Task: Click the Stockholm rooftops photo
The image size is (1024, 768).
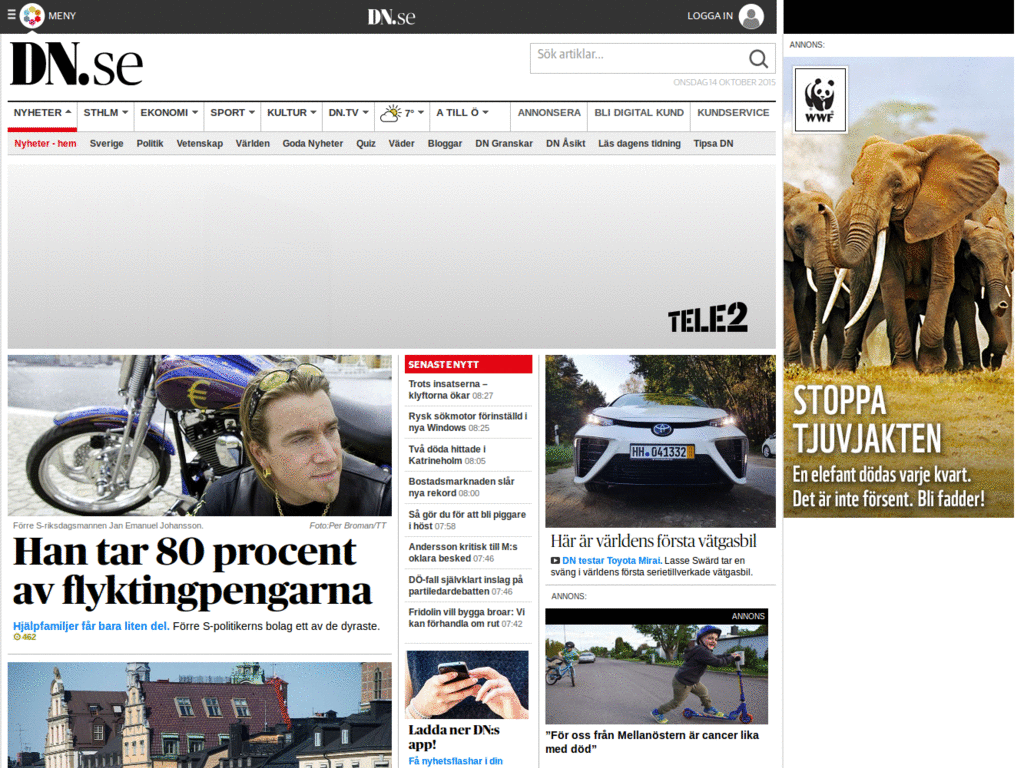Action: (200, 715)
